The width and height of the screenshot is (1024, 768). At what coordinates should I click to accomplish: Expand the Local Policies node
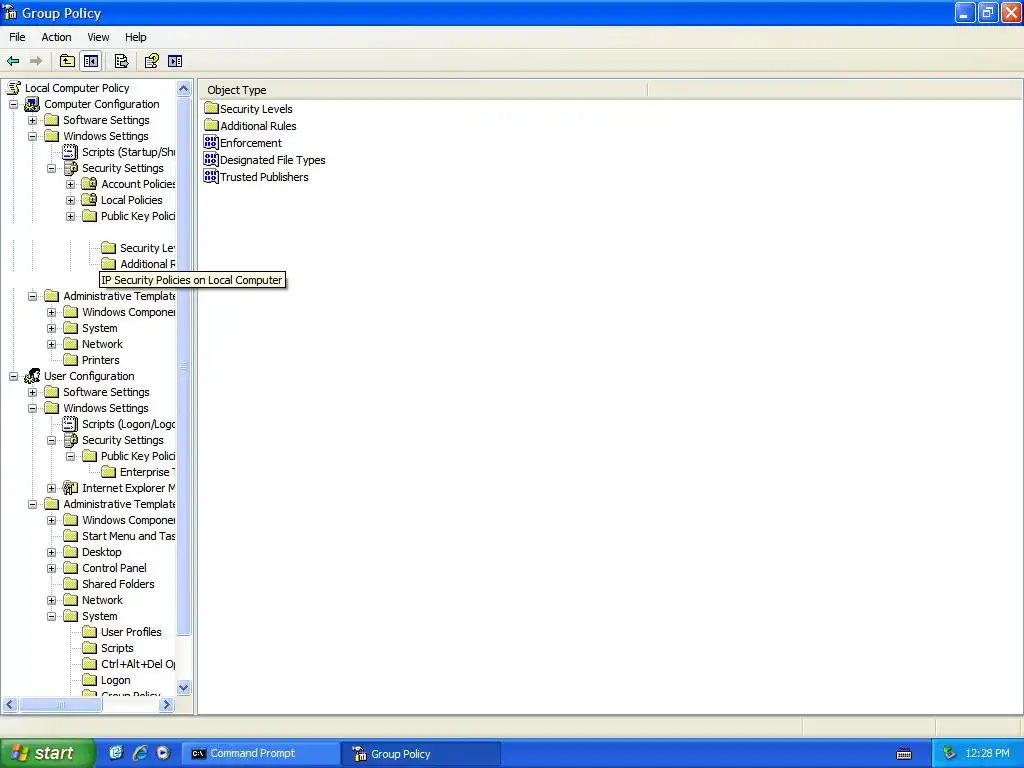[x=71, y=200]
